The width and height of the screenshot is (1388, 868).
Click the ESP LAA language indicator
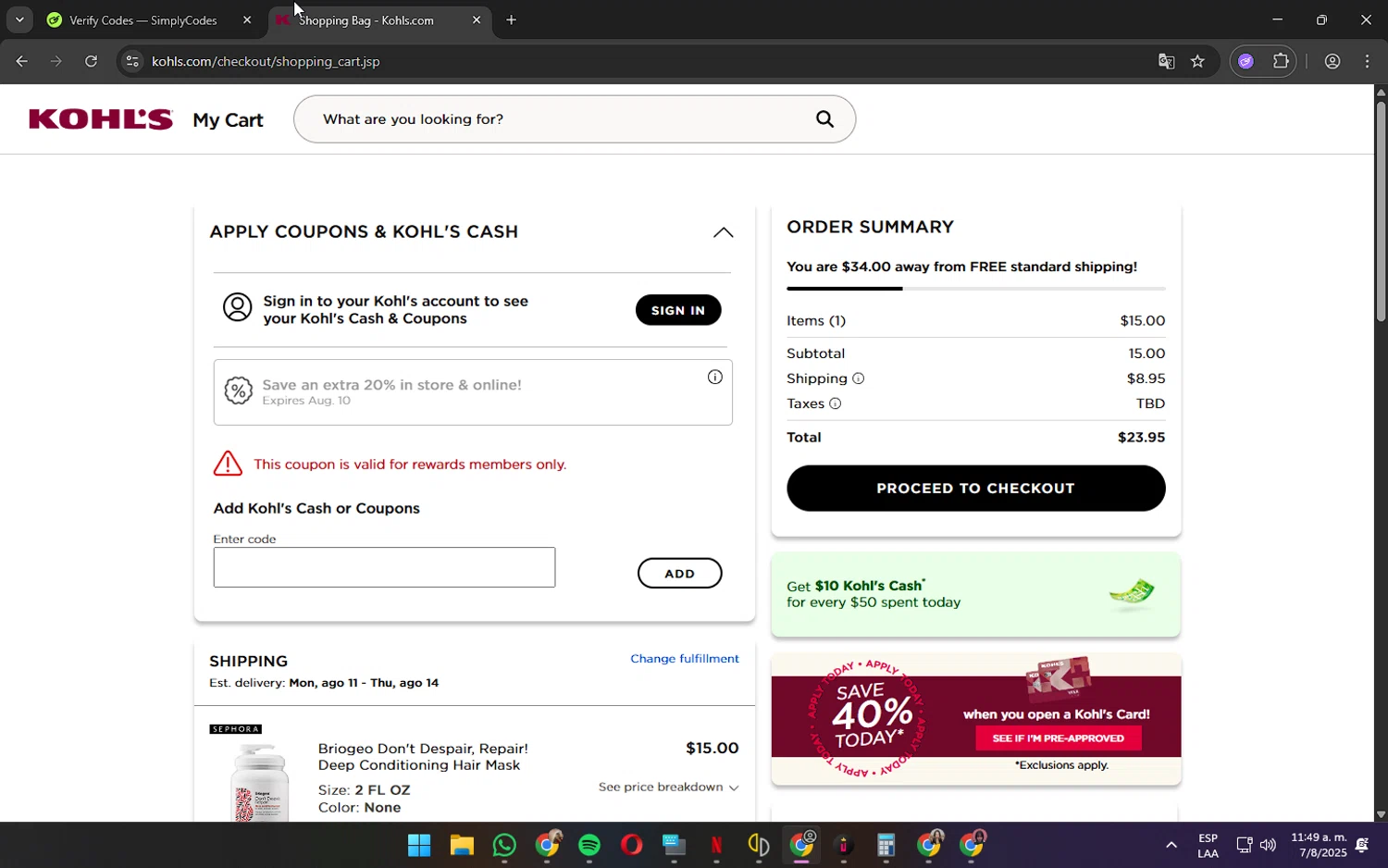click(x=1208, y=845)
